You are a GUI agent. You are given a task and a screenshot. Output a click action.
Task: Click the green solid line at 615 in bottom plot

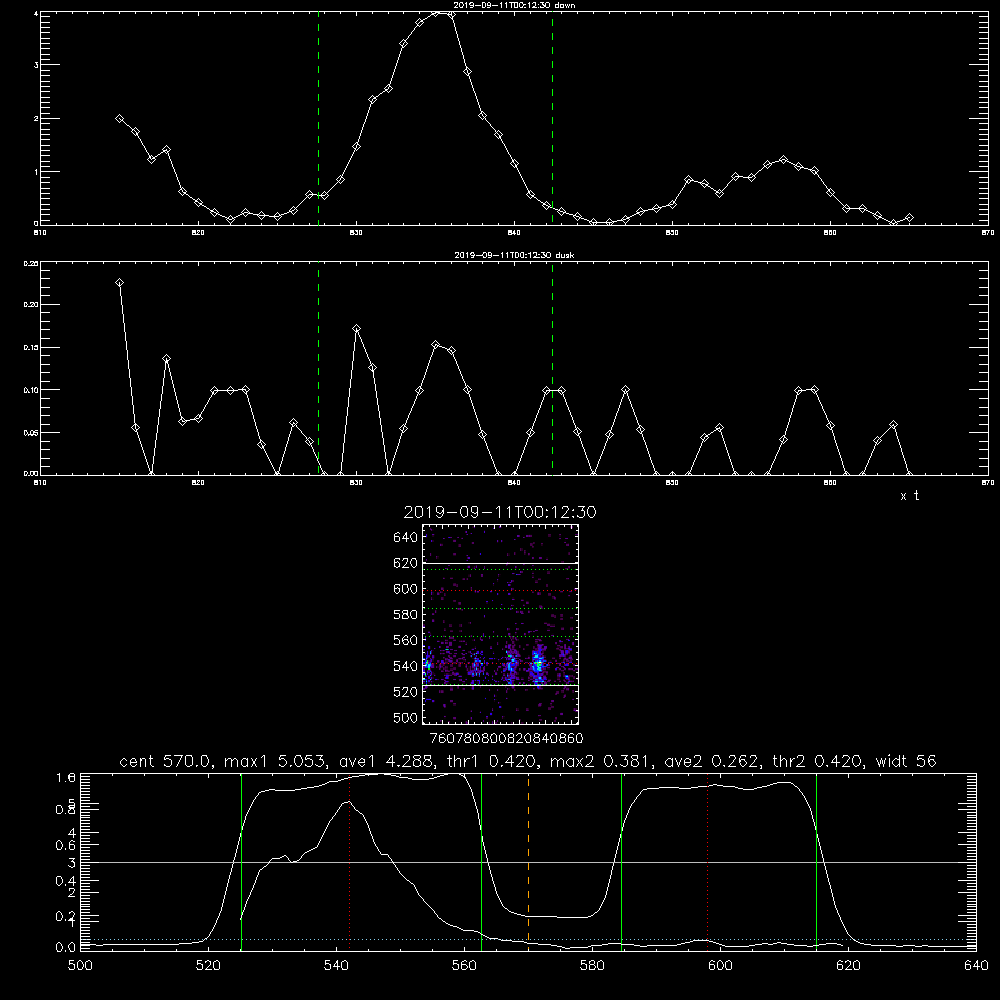(x=816, y=861)
